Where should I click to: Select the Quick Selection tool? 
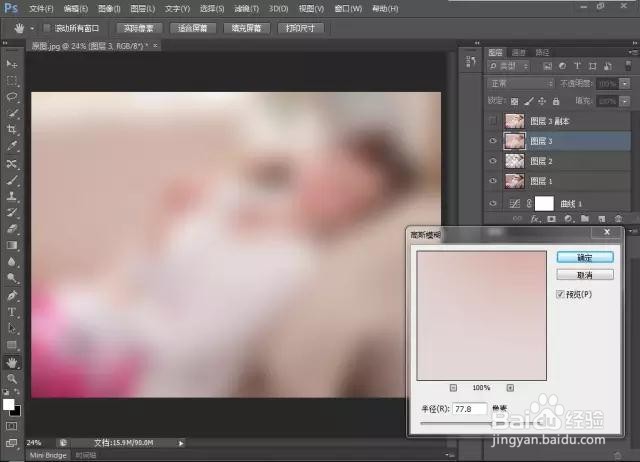12,113
